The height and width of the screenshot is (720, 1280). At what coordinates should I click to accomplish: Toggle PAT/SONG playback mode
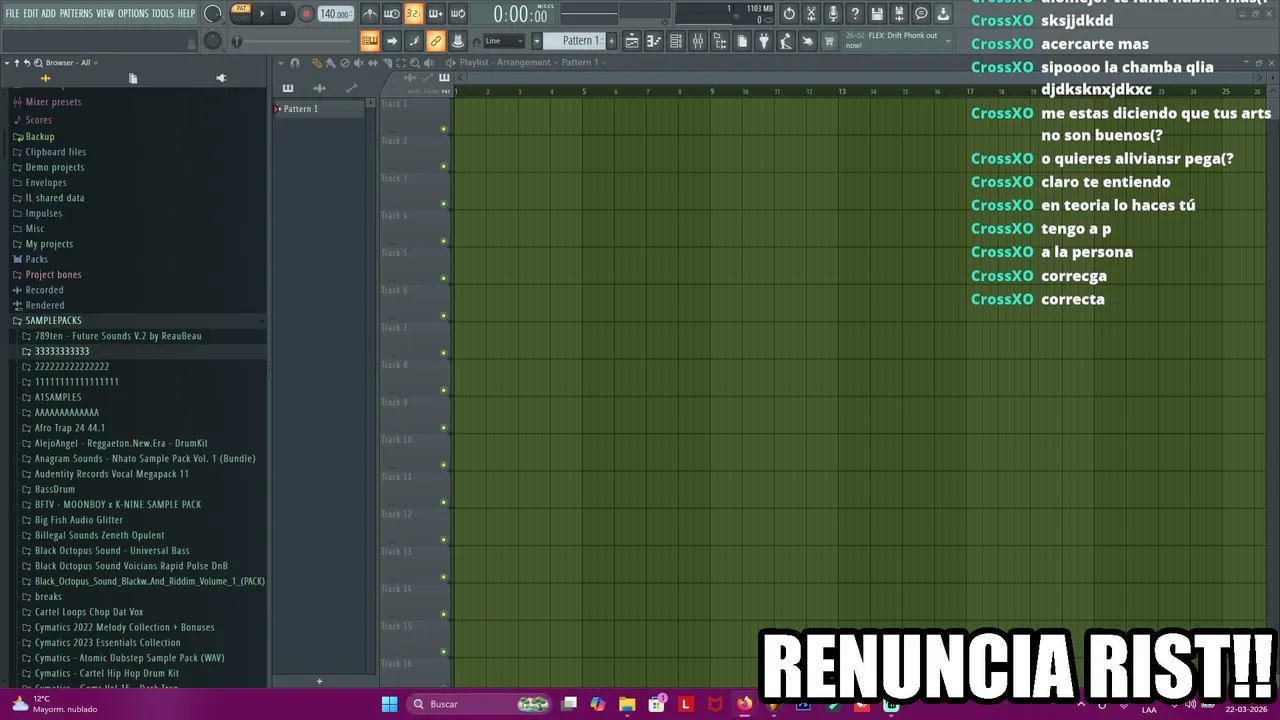(x=241, y=14)
